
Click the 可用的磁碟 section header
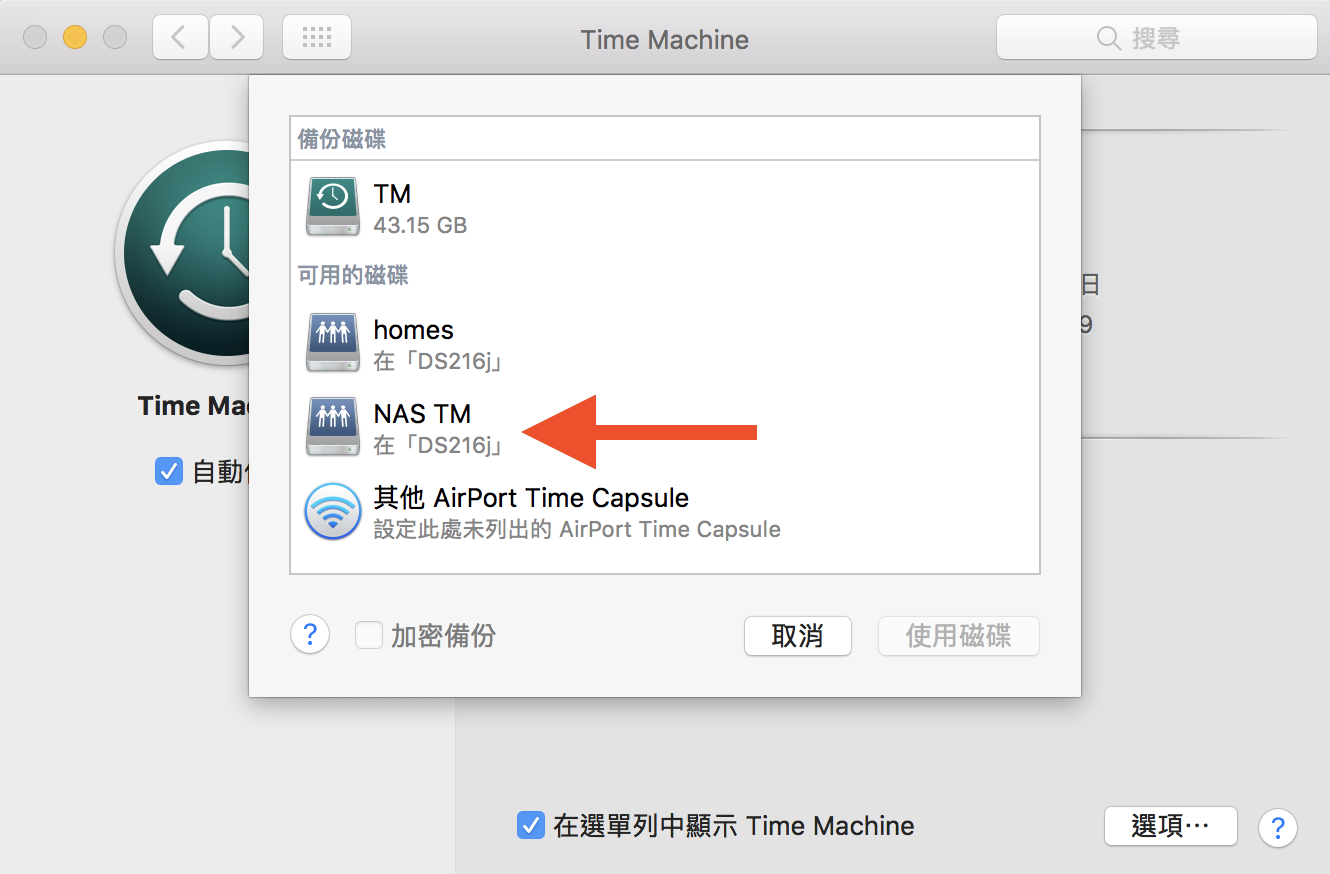pyautogui.click(x=353, y=274)
